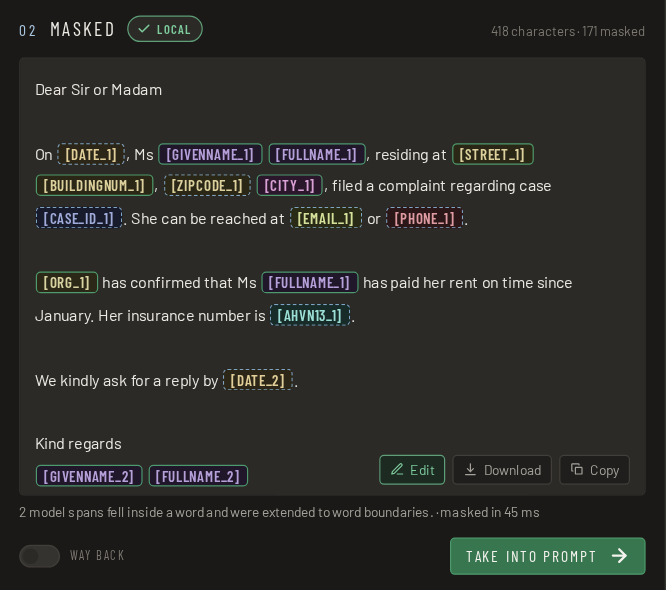This screenshot has width=666, height=590.
Task: Select [FULLNAME_1] tag after 'confirmed that Ms'
Action: [x=310, y=282]
